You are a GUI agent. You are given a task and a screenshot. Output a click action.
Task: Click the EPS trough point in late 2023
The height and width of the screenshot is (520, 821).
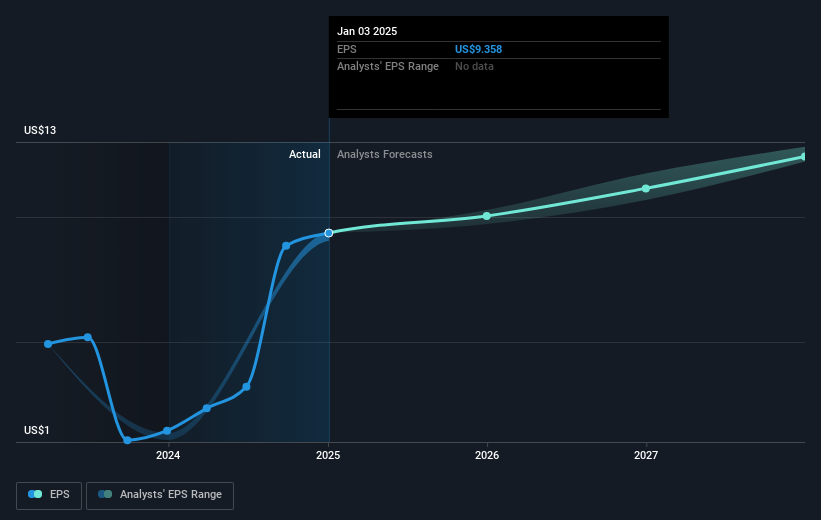(x=127, y=440)
